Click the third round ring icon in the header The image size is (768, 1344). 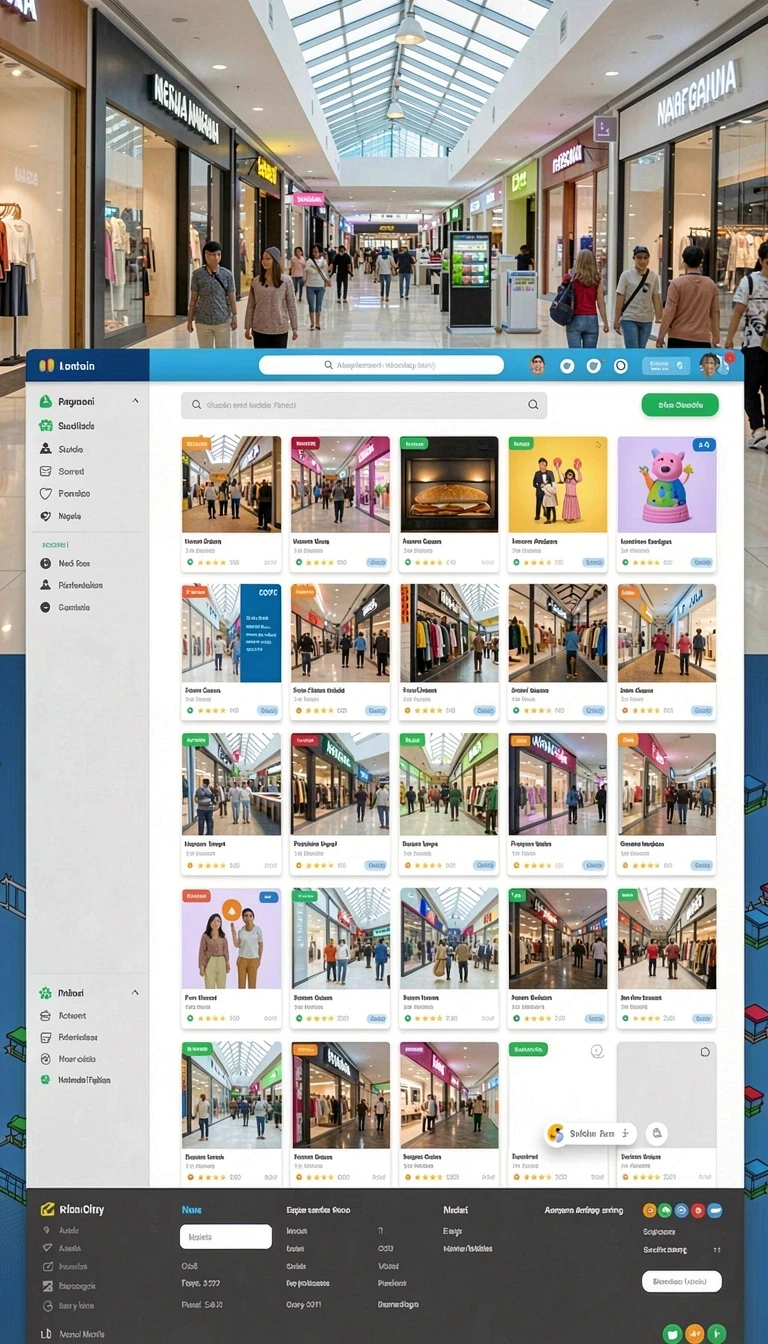[x=620, y=366]
